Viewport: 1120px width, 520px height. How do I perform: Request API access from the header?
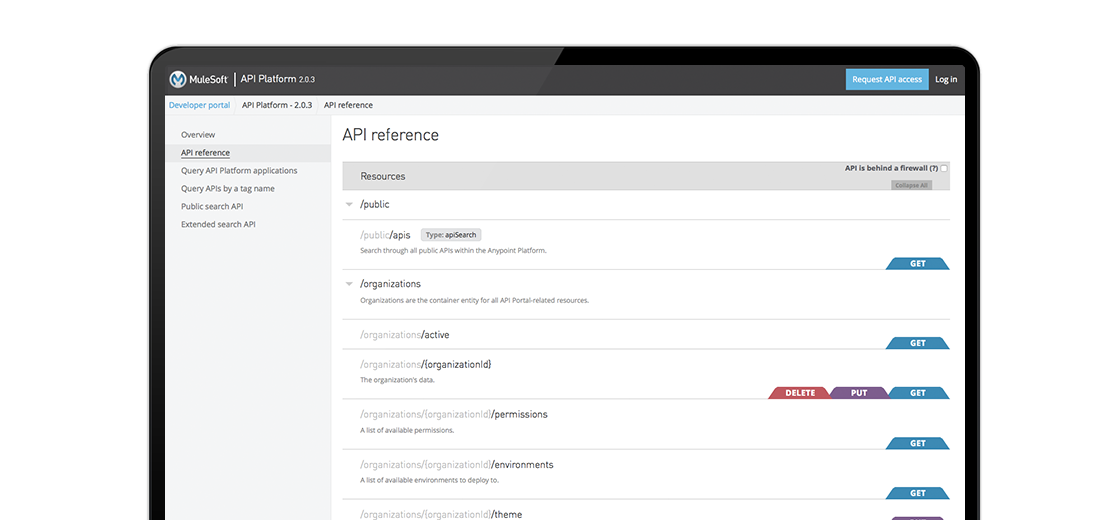(887, 79)
